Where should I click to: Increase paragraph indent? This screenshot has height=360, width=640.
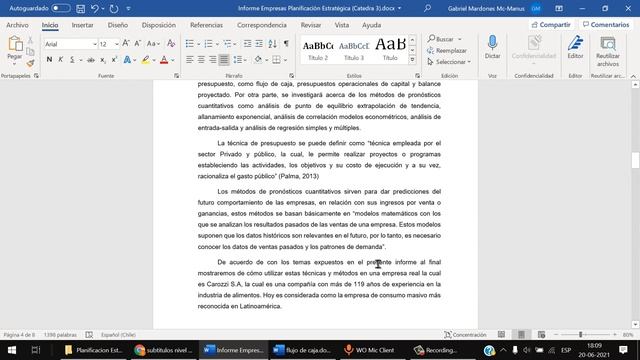[259, 44]
